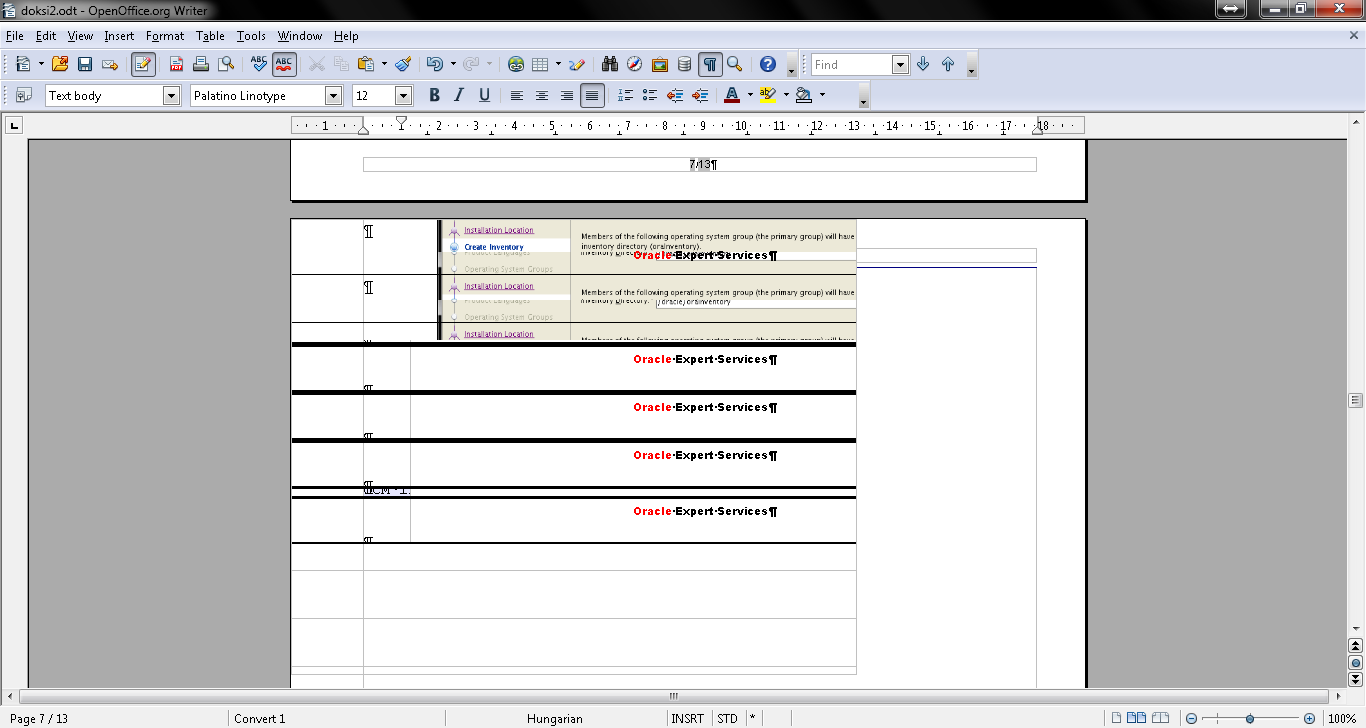Open Find & Replace binoculars icon
The image size is (1366, 728).
[610, 64]
